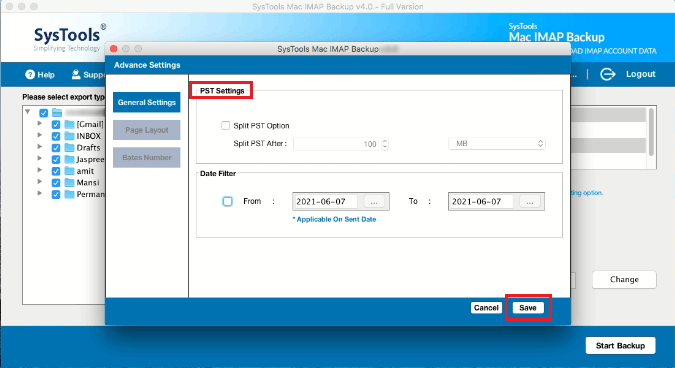Select the Page Layout tab
This screenshot has width=675, height=368.
point(147,130)
